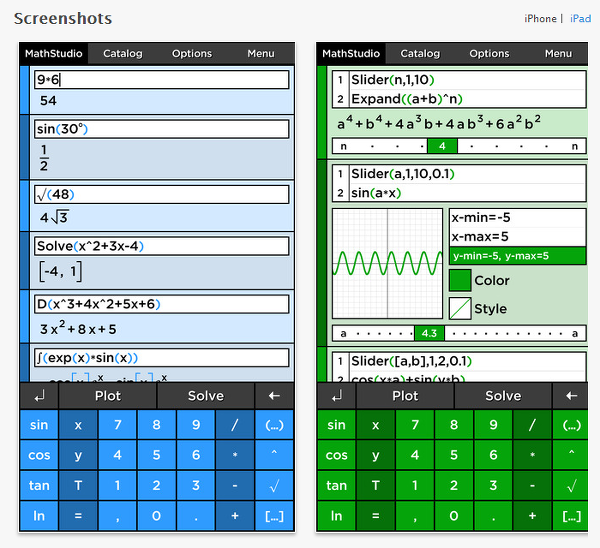Tap the ln key on green keypad
This screenshot has height=548, width=600.
coord(336,516)
